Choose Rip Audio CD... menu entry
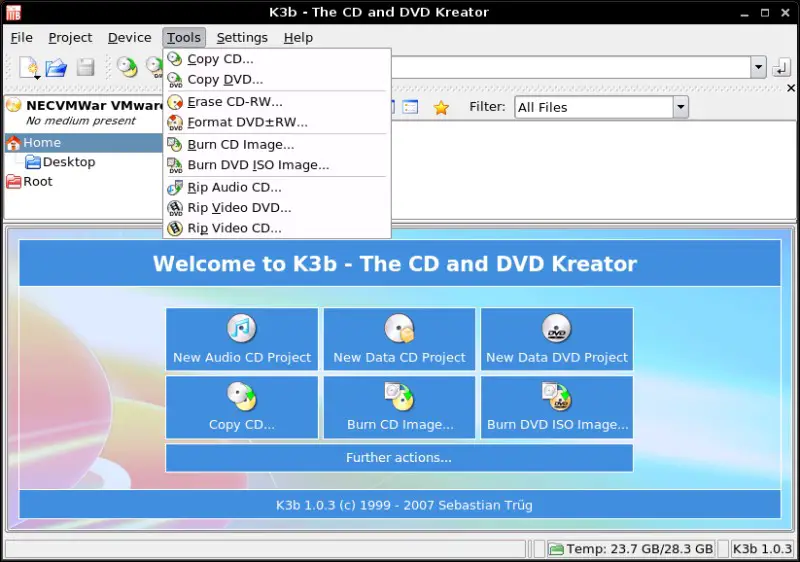800x562 pixels. (277, 188)
